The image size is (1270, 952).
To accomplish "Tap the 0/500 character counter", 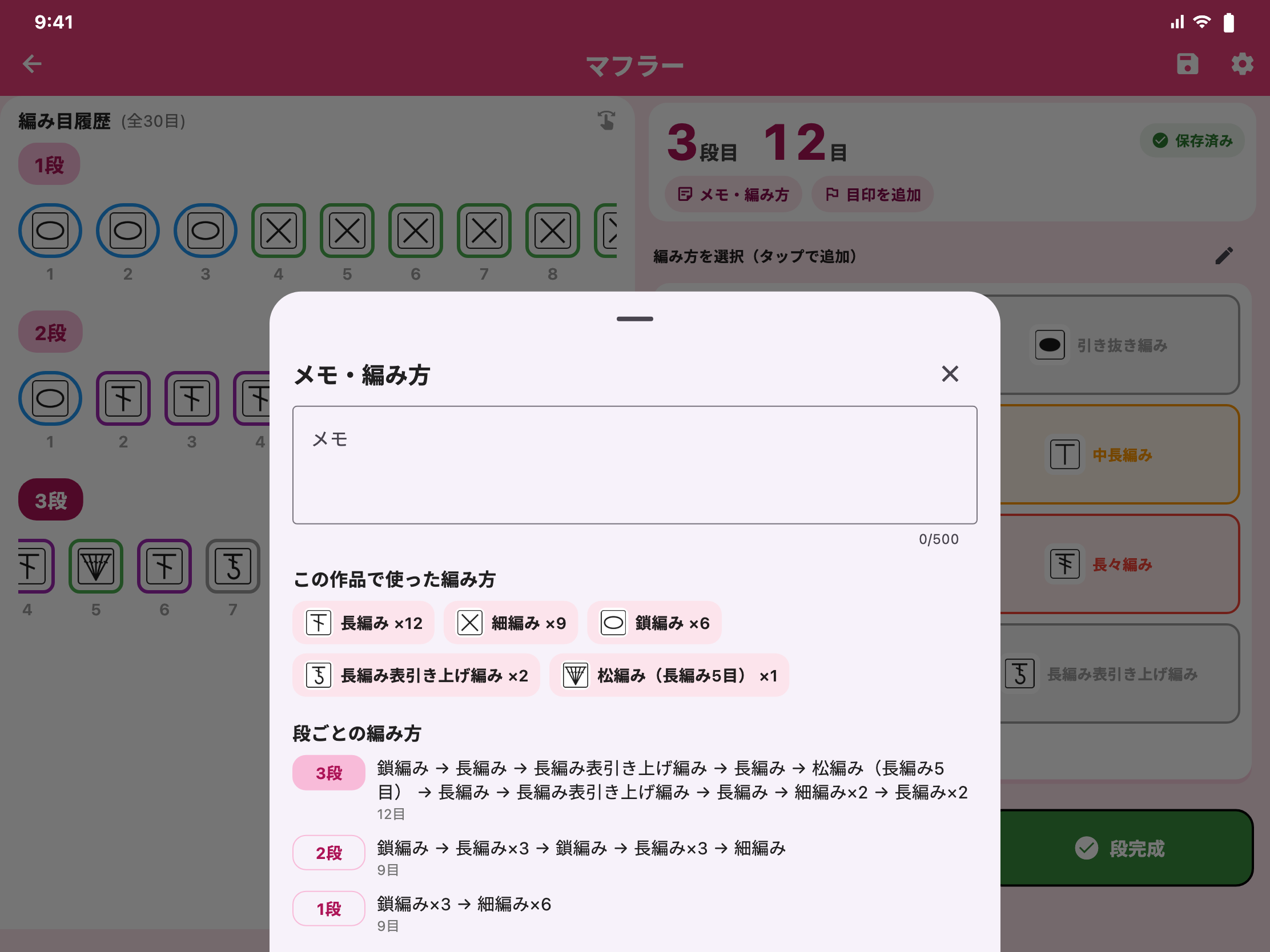I will pos(939,539).
